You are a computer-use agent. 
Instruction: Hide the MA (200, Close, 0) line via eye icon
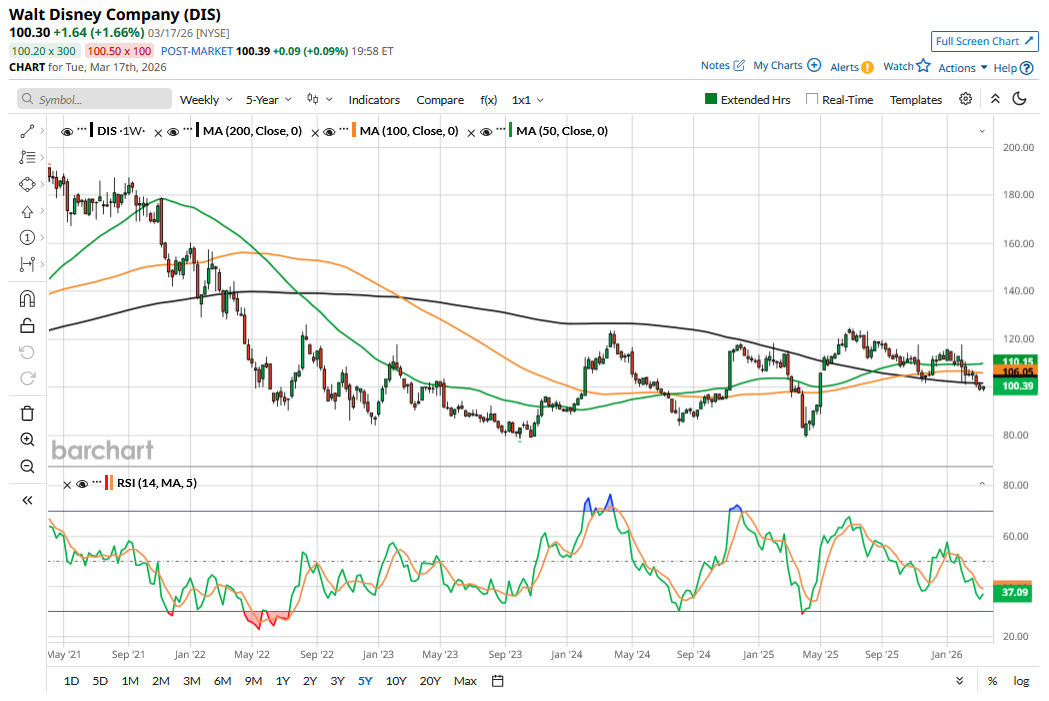172,131
